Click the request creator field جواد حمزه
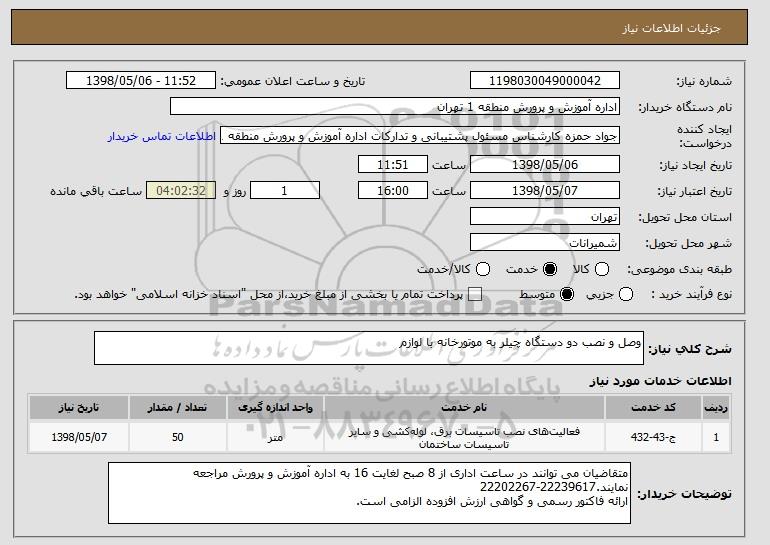770x545 pixels. coord(420,136)
